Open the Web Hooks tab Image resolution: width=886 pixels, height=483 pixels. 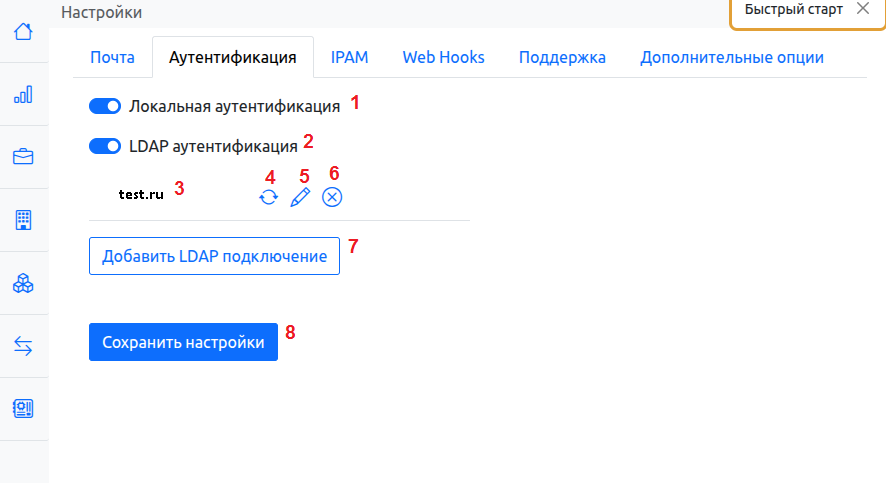443,57
